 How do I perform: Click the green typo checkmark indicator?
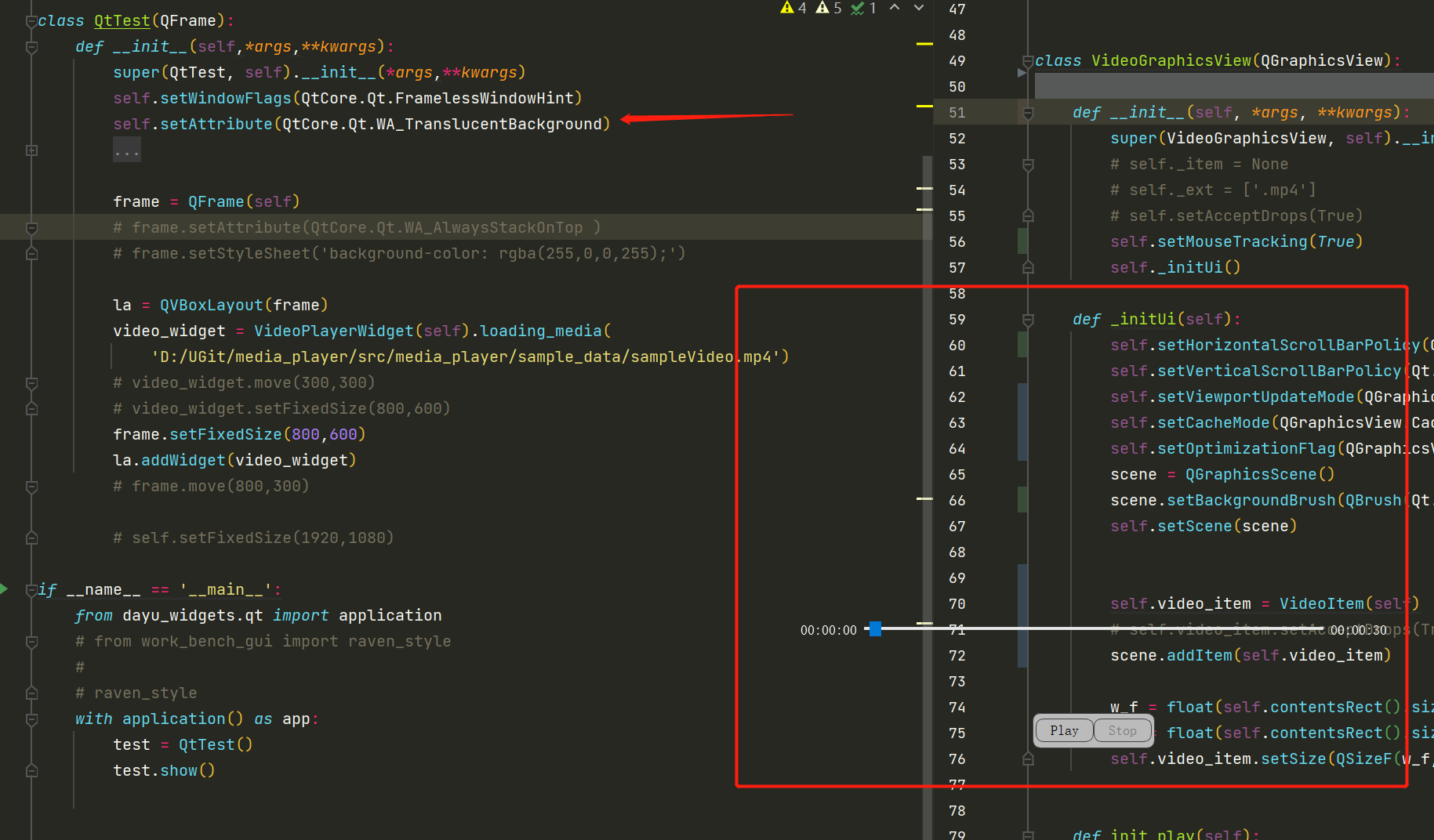(858, 8)
